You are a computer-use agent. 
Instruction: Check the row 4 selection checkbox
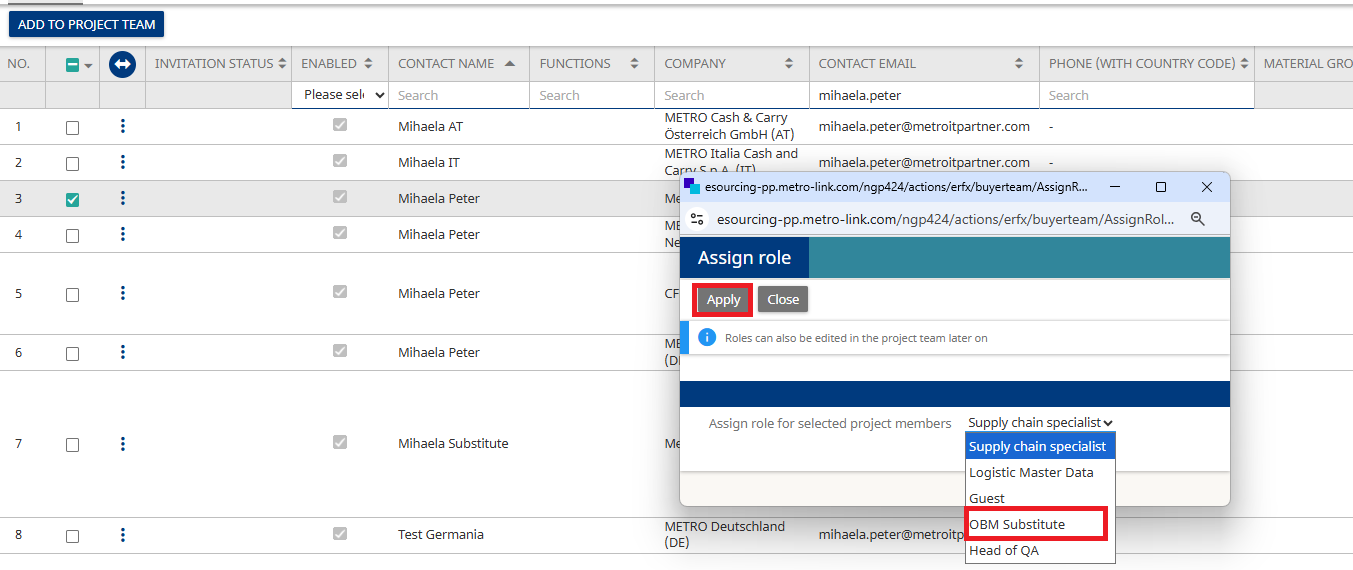72,236
